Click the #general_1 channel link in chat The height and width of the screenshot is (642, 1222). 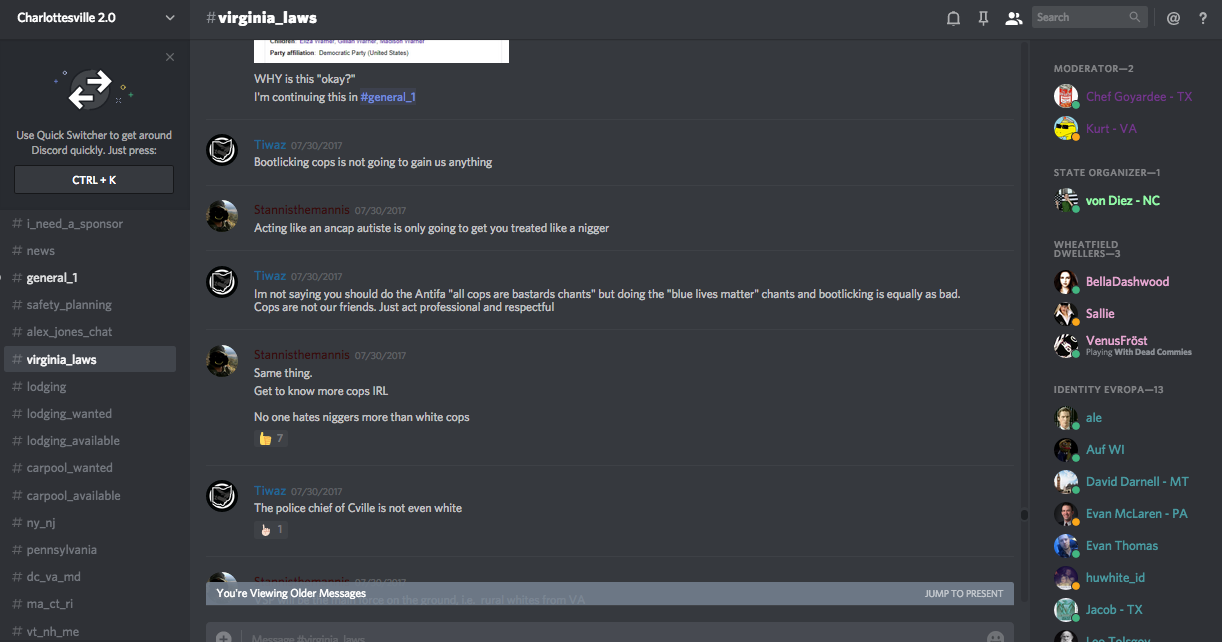coord(388,97)
